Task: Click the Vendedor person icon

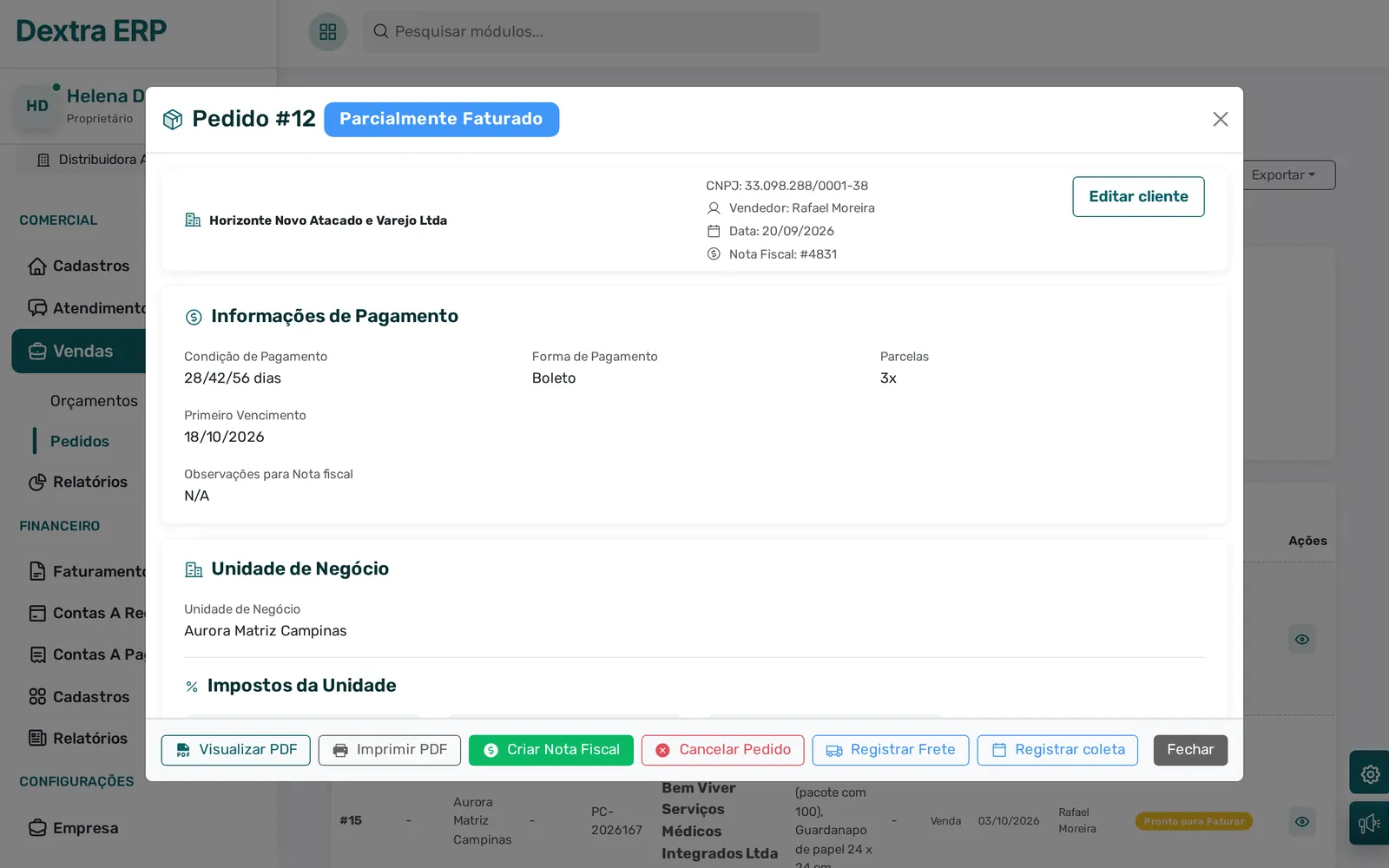Action: coord(714,208)
